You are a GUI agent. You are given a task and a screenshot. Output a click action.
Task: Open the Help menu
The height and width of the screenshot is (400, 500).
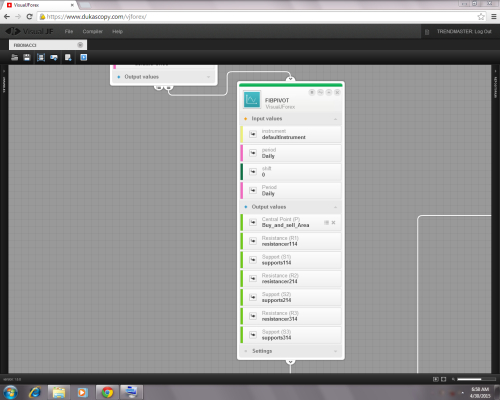pos(117,31)
